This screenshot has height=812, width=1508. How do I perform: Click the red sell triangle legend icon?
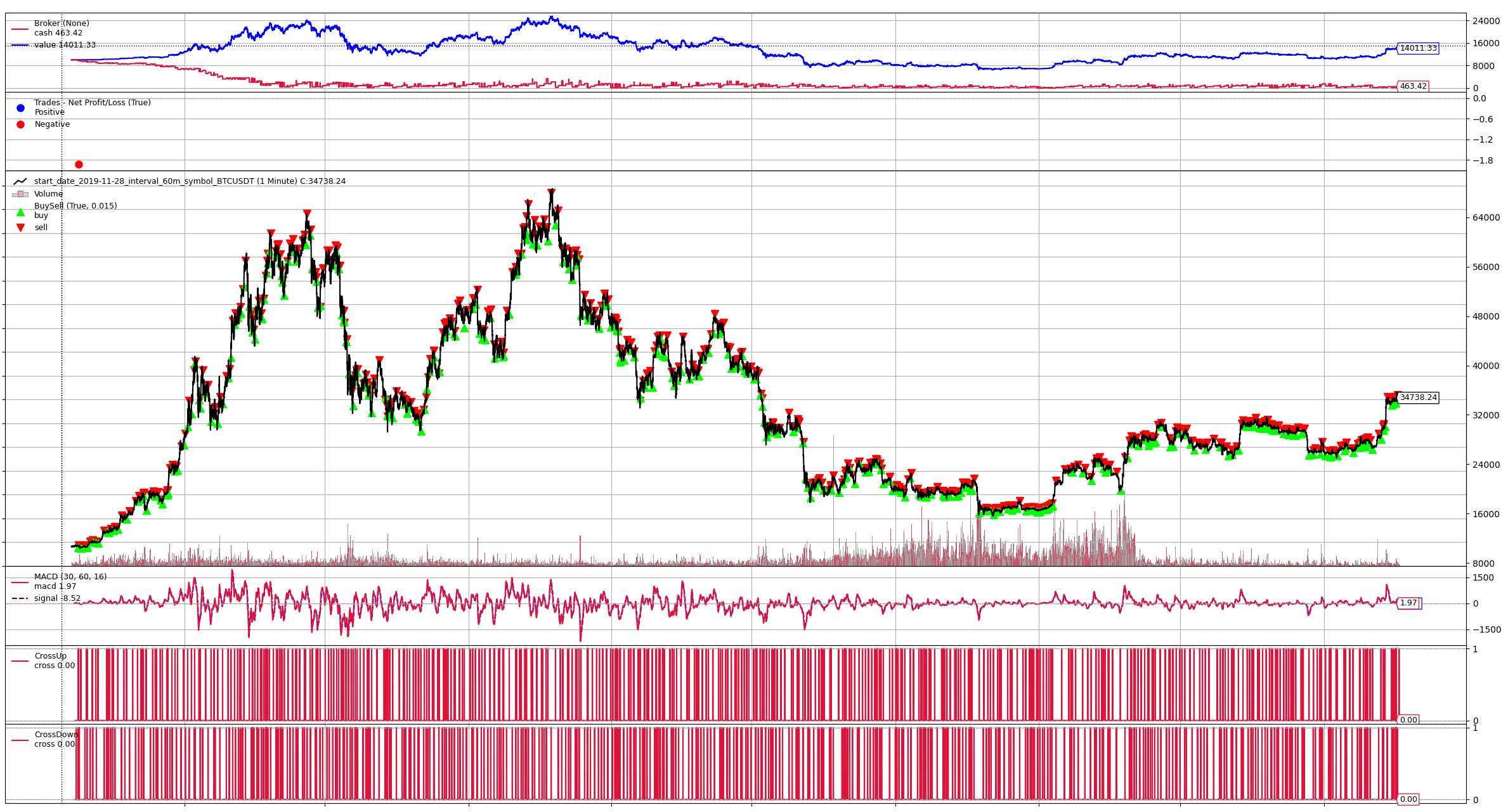point(20,228)
